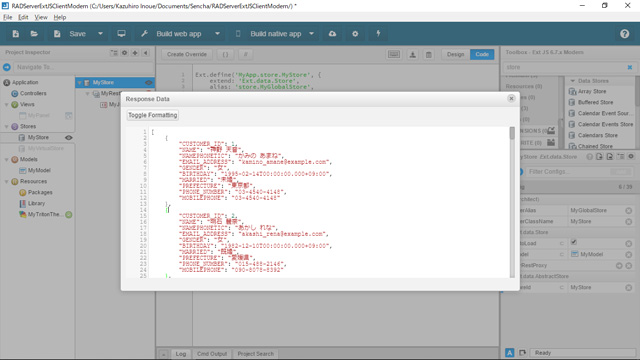Click the lightning bolt icon in the toolbar

pos(378,33)
